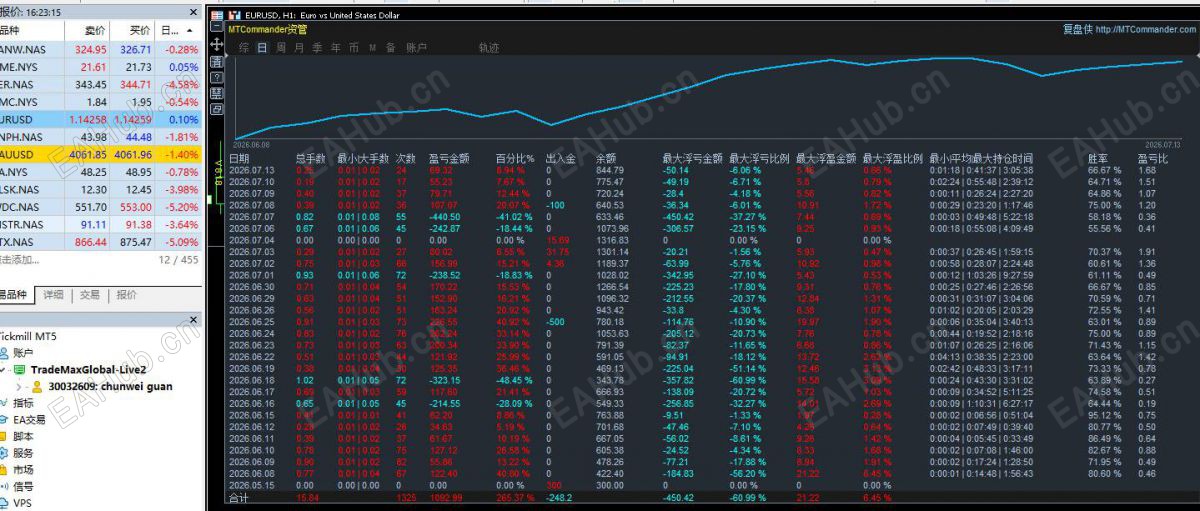Click the 百分比% column header
This screenshot has width=1200, height=511.
[516, 158]
